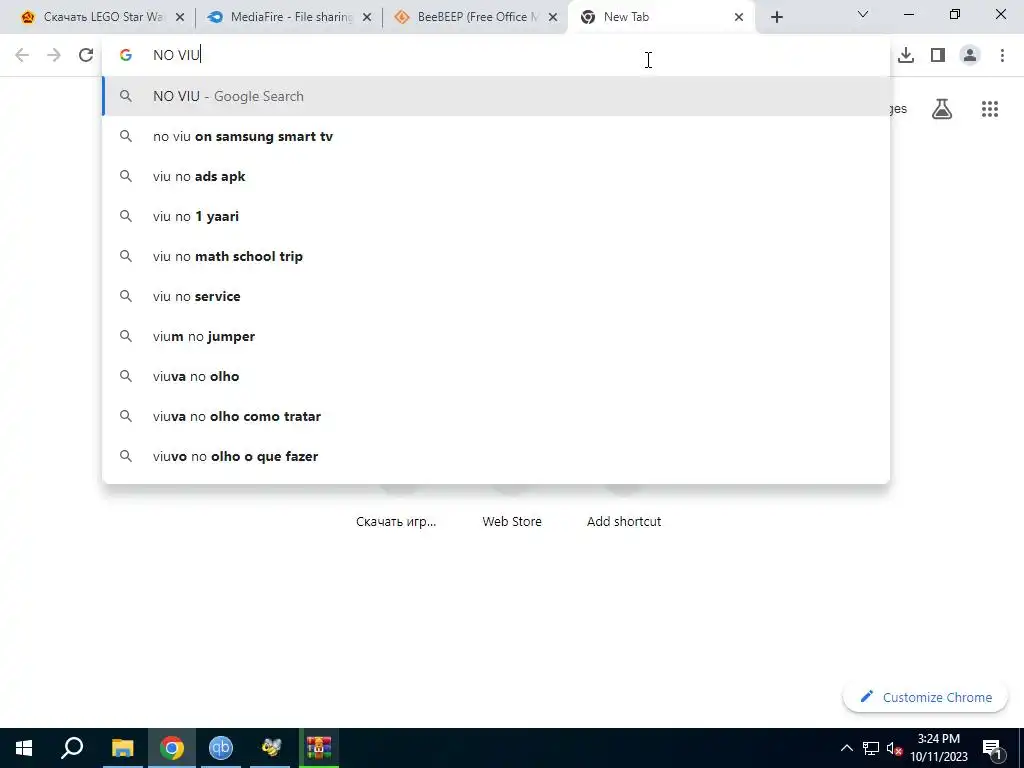Select suggestion viu no ads apk

496,176
